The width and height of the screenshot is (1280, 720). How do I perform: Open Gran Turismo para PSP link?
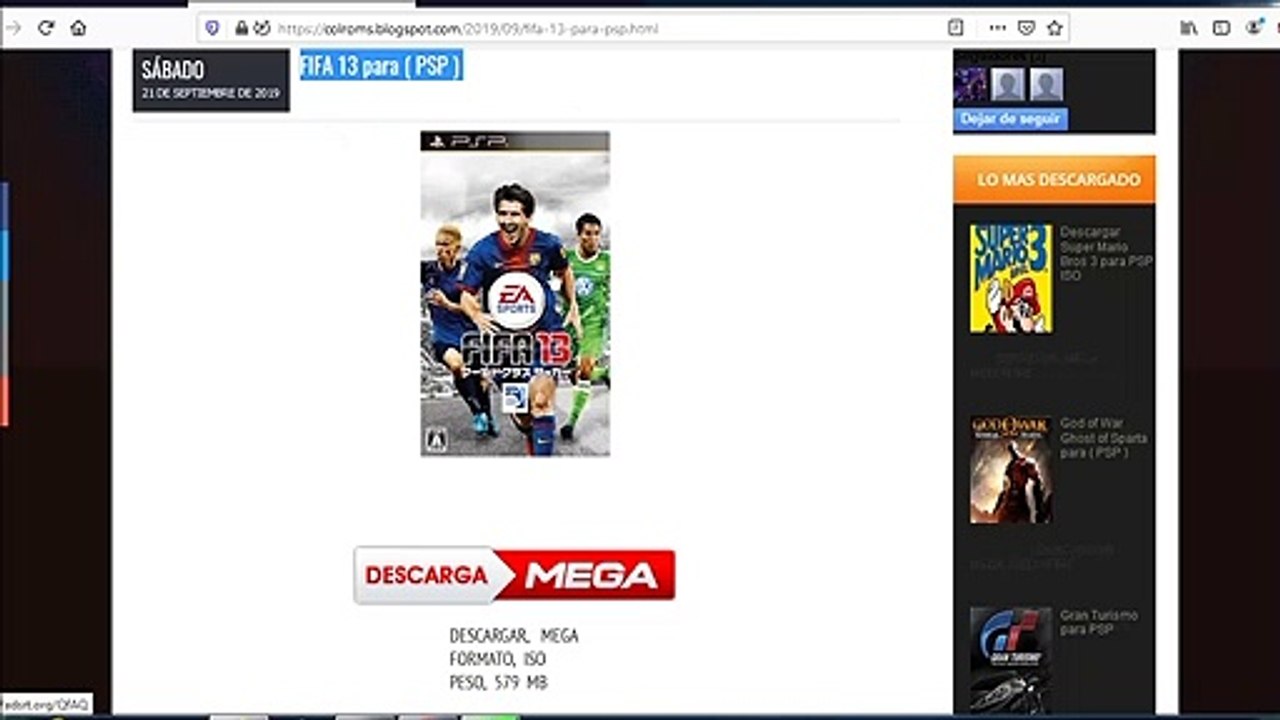(1099, 622)
